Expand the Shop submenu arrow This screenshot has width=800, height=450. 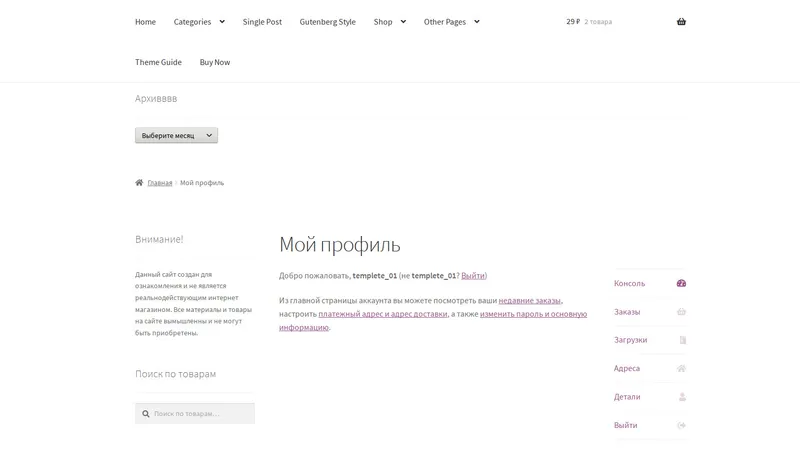point(403,21)
